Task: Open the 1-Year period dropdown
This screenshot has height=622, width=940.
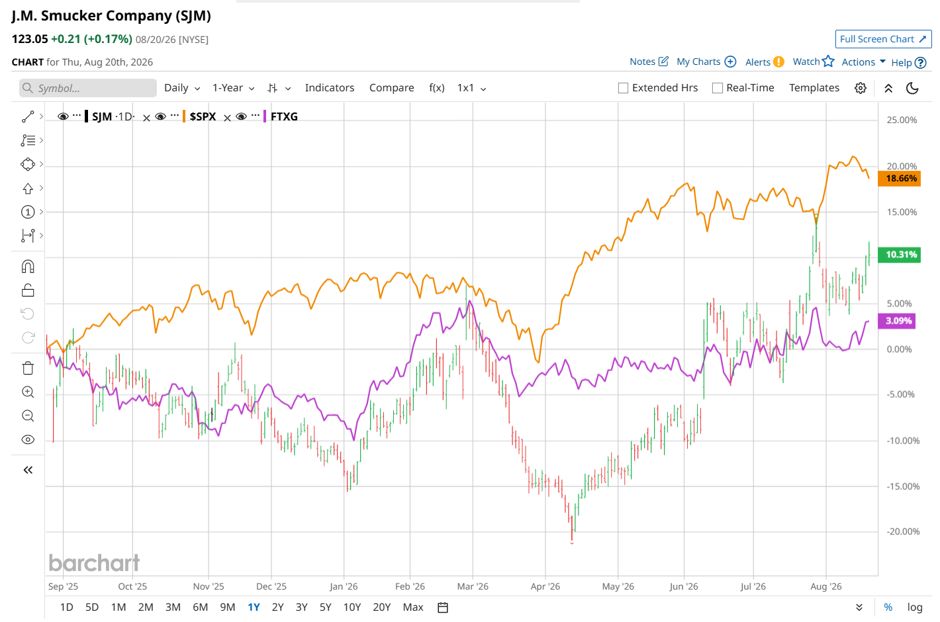Action: tap(233, 88)
